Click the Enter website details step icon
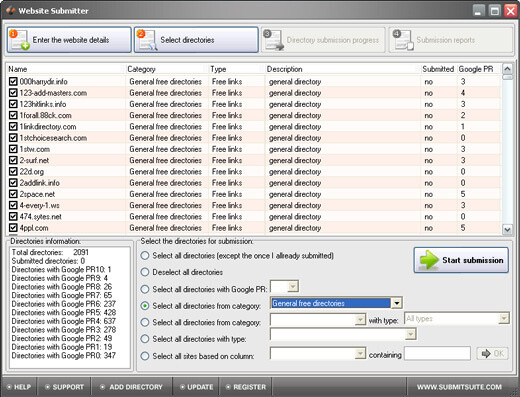520x397 pixels. pos(19,40)
